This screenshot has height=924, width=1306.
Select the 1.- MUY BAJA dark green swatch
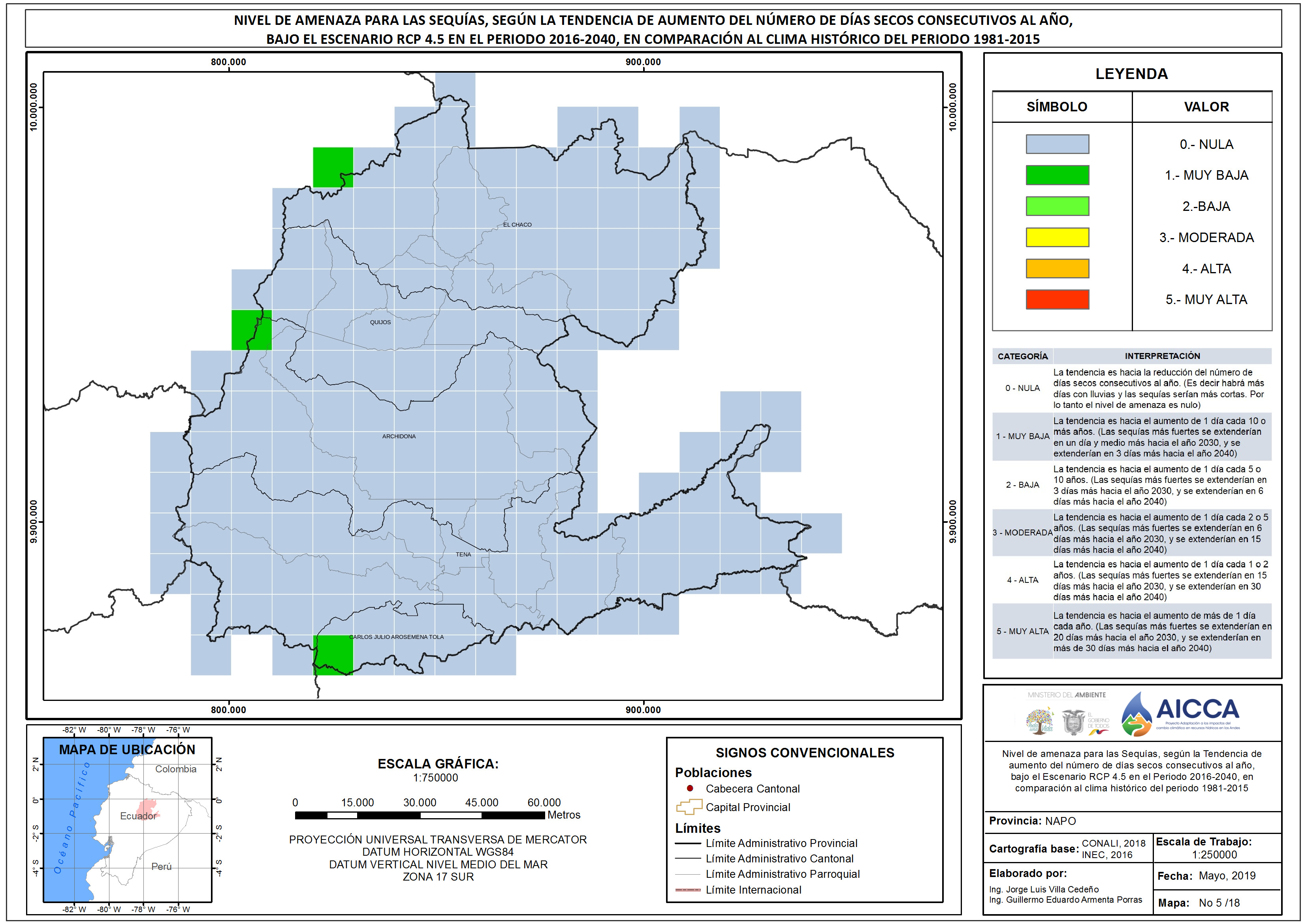point(1057,175)
